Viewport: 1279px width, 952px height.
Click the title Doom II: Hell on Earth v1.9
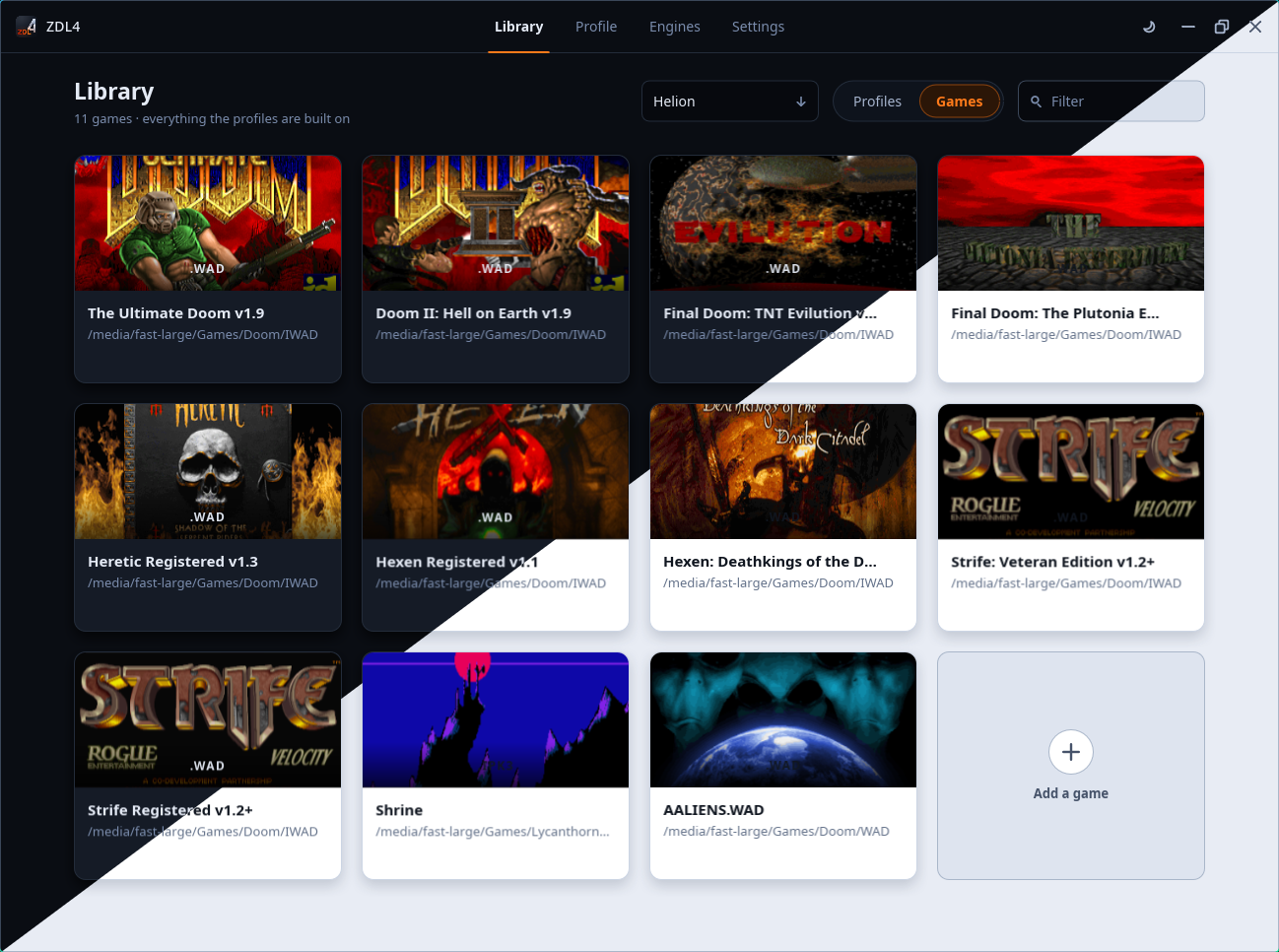(473, 313)
